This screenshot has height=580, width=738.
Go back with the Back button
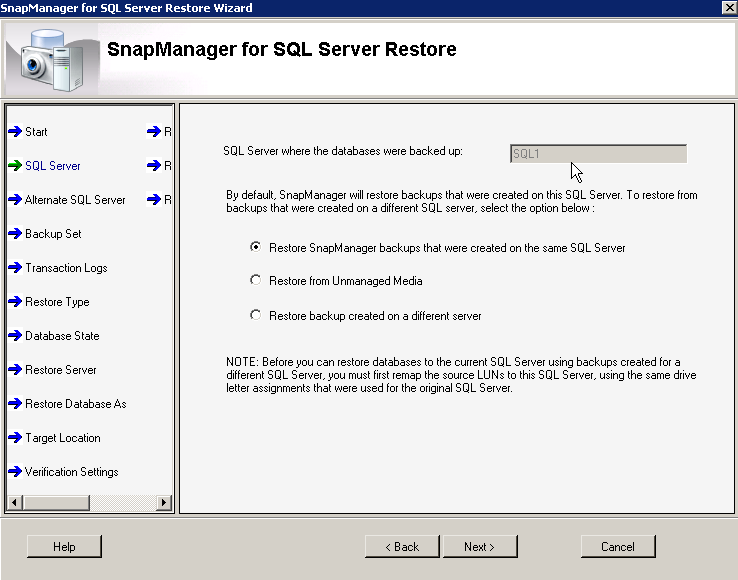coord(402,547)
